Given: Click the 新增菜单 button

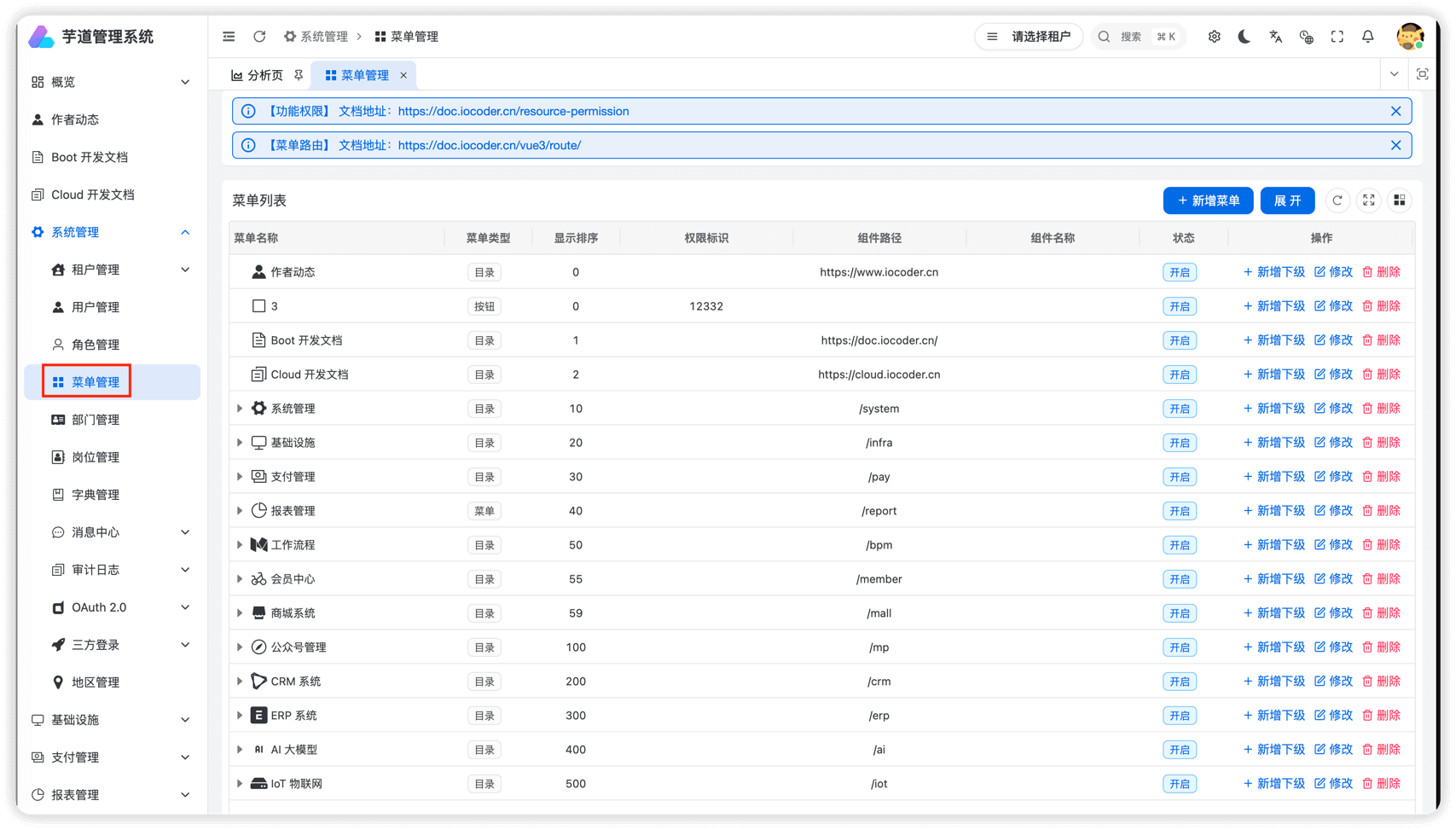Looking at the screenshot, I should click(x=1208, y=200).
